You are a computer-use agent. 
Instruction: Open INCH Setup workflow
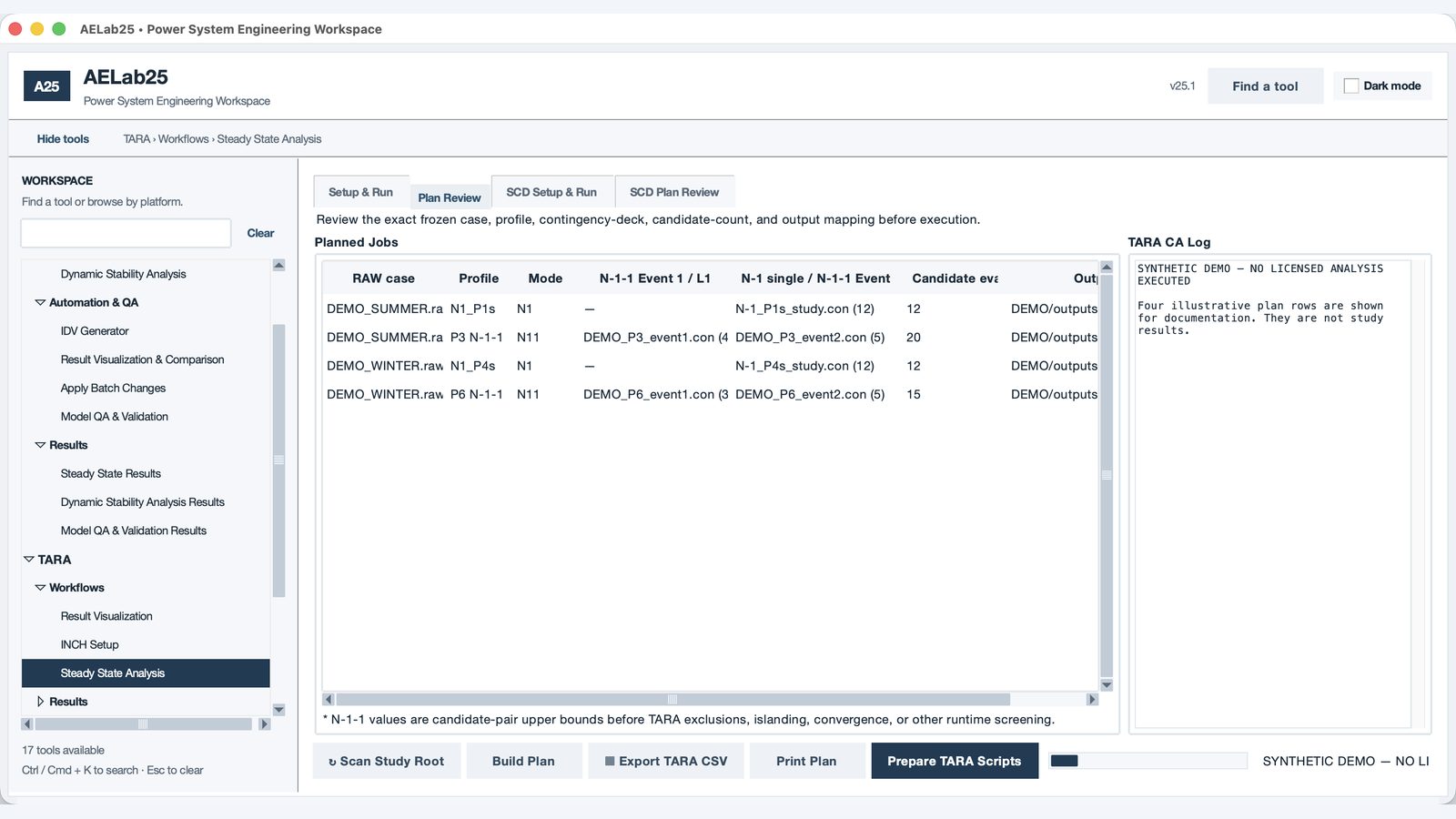click(89, 644)
